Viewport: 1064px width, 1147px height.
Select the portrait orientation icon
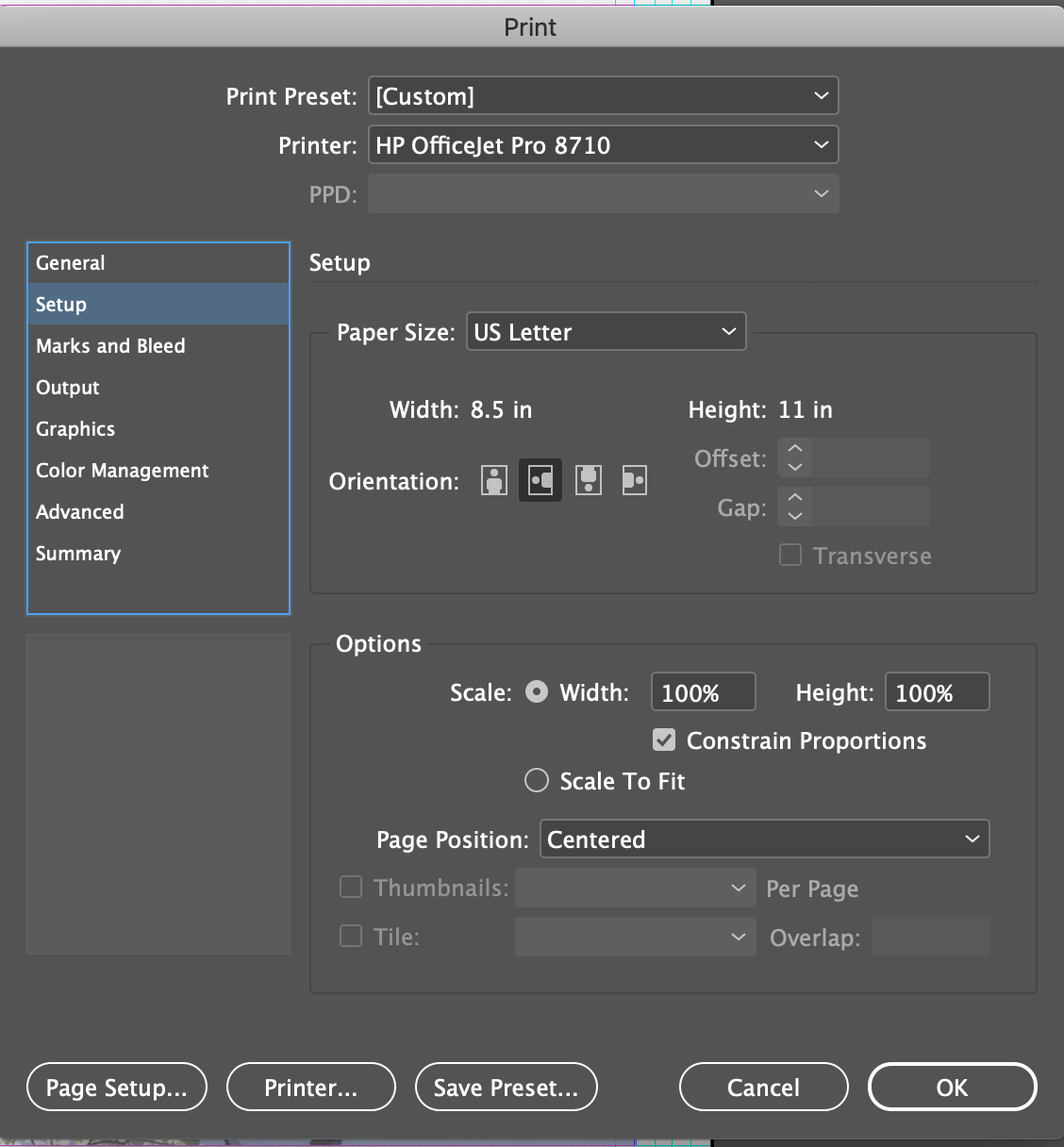[493, 480]
